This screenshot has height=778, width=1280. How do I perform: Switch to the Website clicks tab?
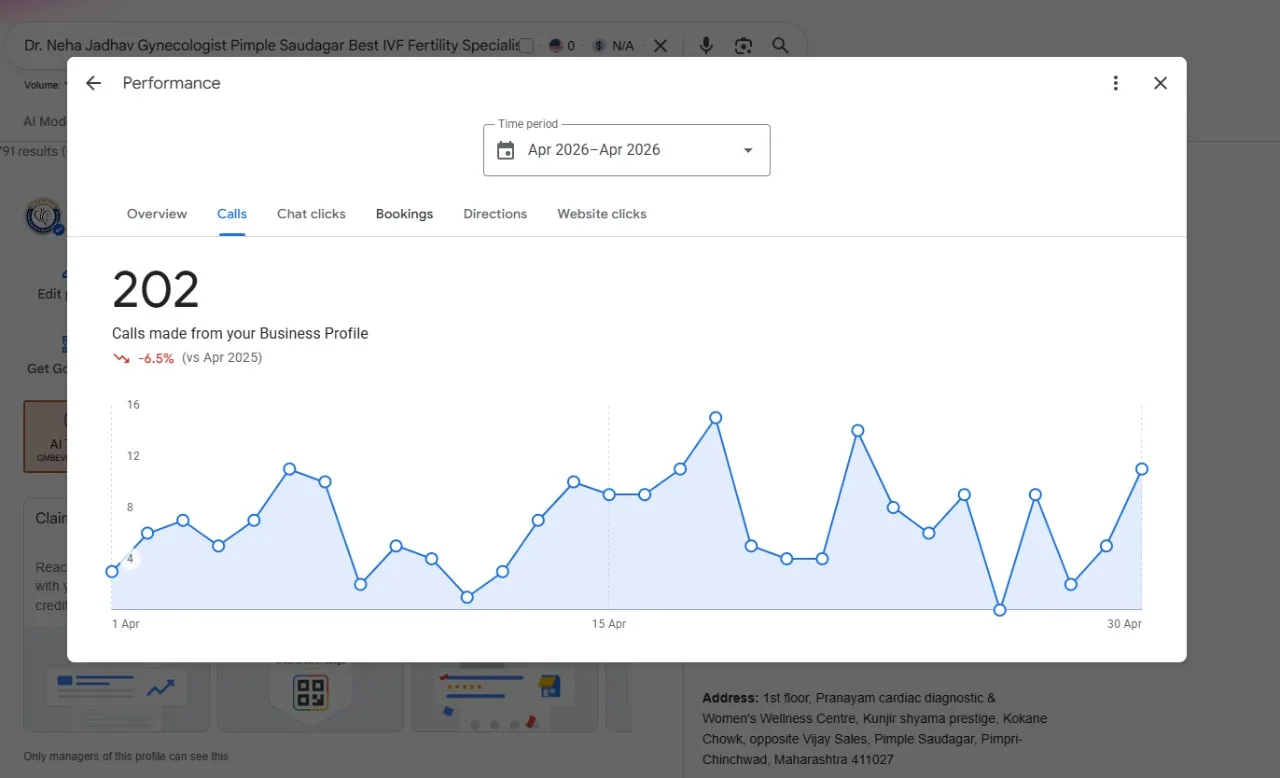tap(602, 214)
